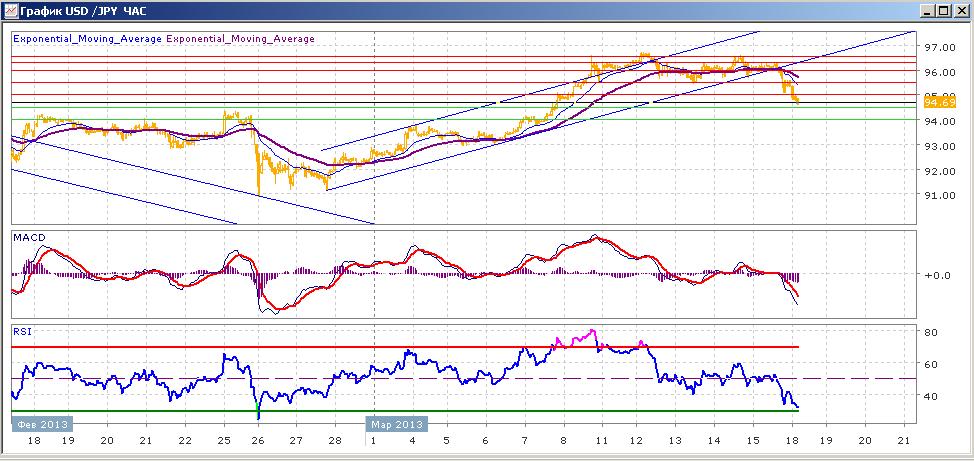This screenshot has height=461, width=974.
Task: Click the 96.00 price axis label
Action: 939,72
